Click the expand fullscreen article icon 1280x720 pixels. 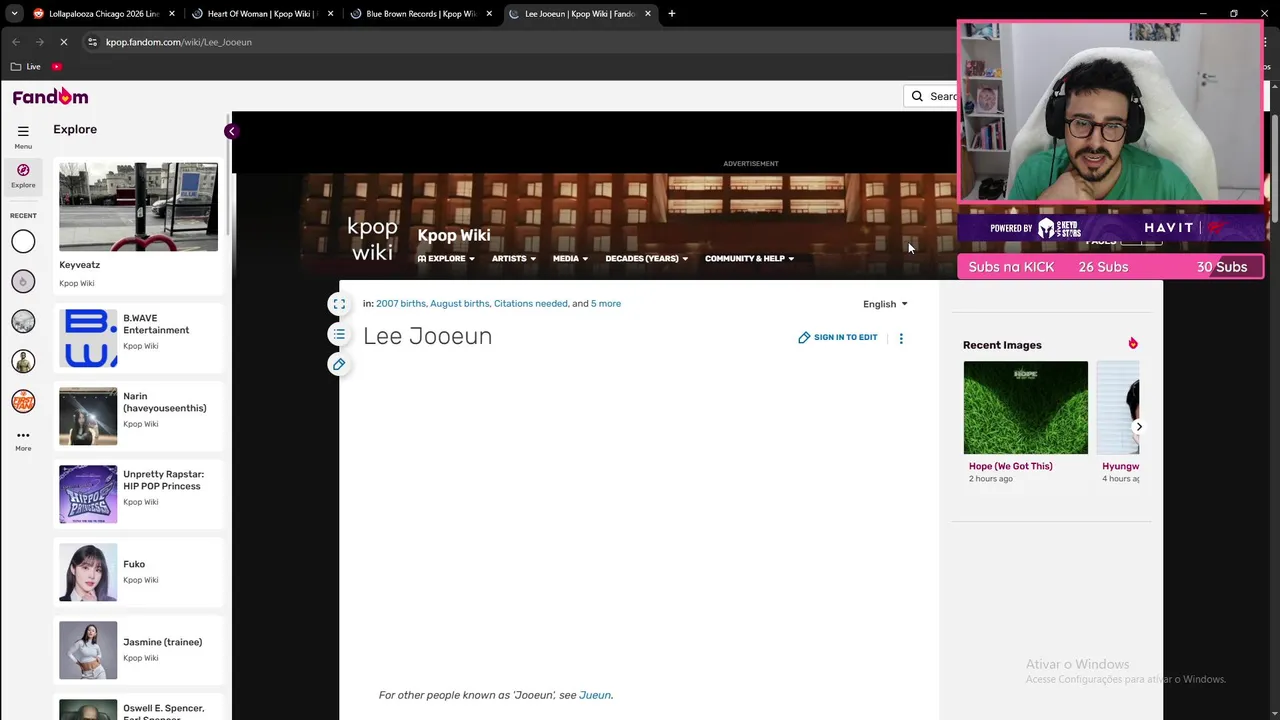coord(339,304)
